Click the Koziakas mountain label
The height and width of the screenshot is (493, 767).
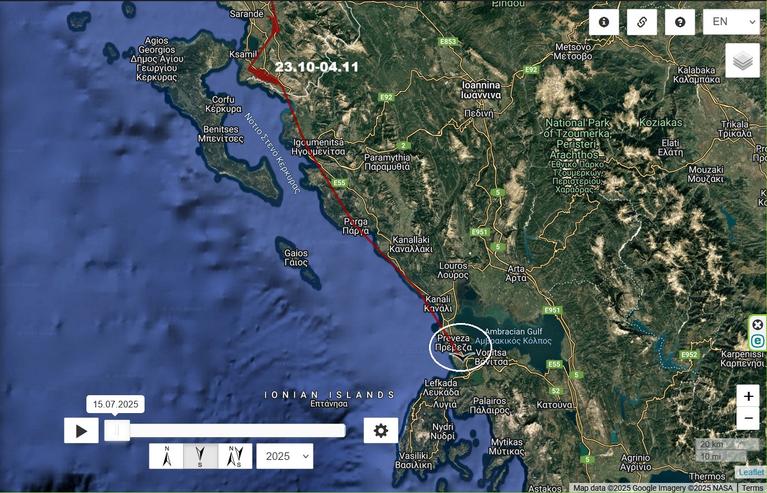(660, 122)
